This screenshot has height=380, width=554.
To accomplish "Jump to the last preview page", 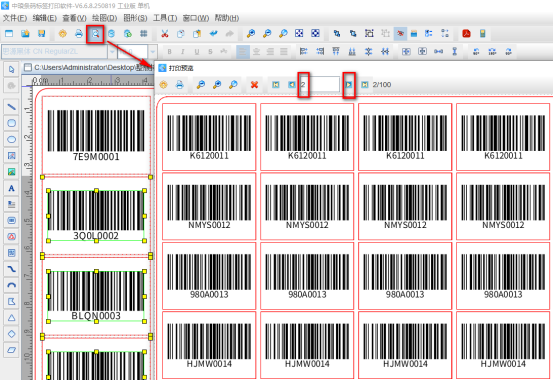I will point(365,84).
